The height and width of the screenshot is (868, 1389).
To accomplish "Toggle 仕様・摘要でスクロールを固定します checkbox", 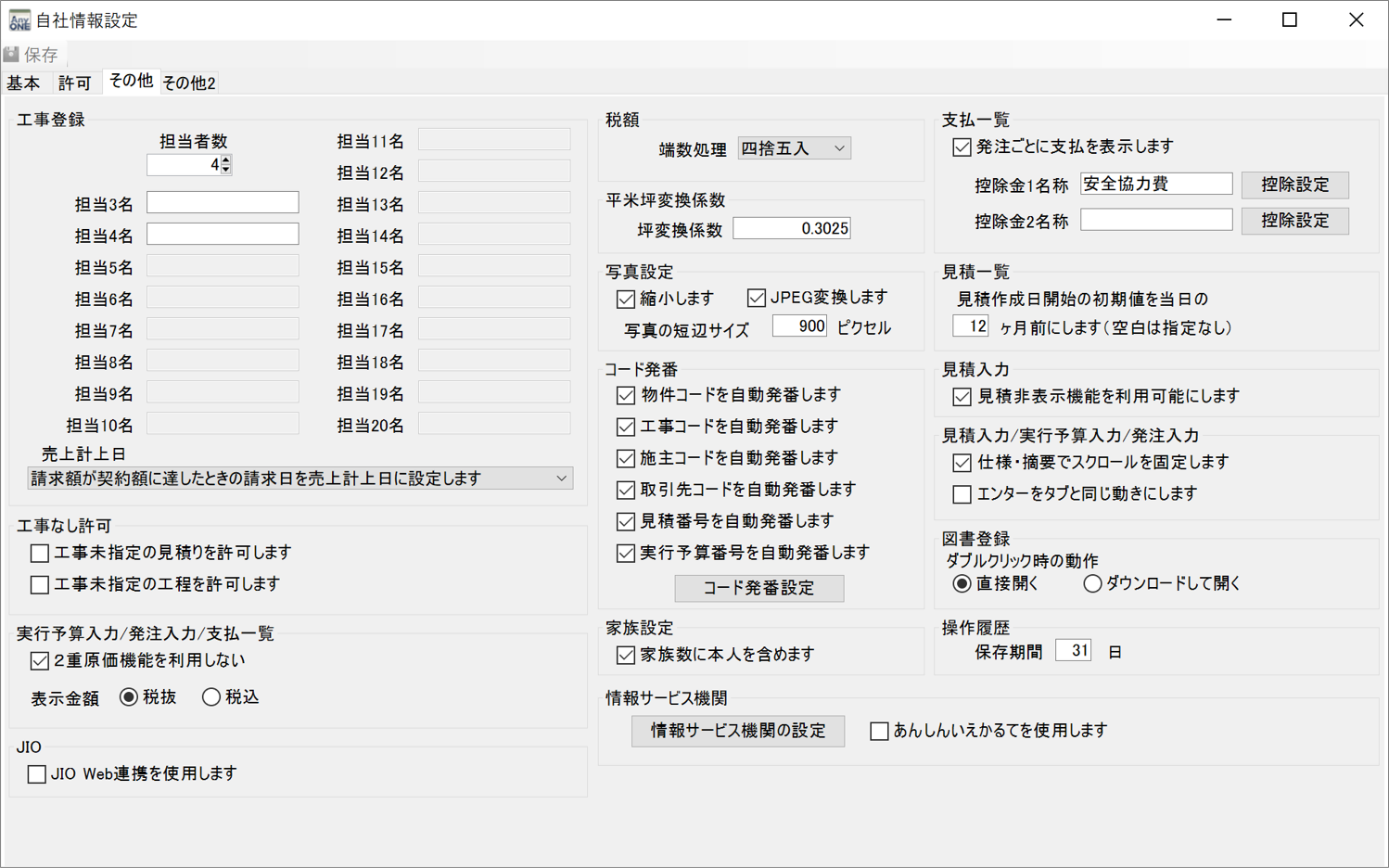I will pos(962,463).
